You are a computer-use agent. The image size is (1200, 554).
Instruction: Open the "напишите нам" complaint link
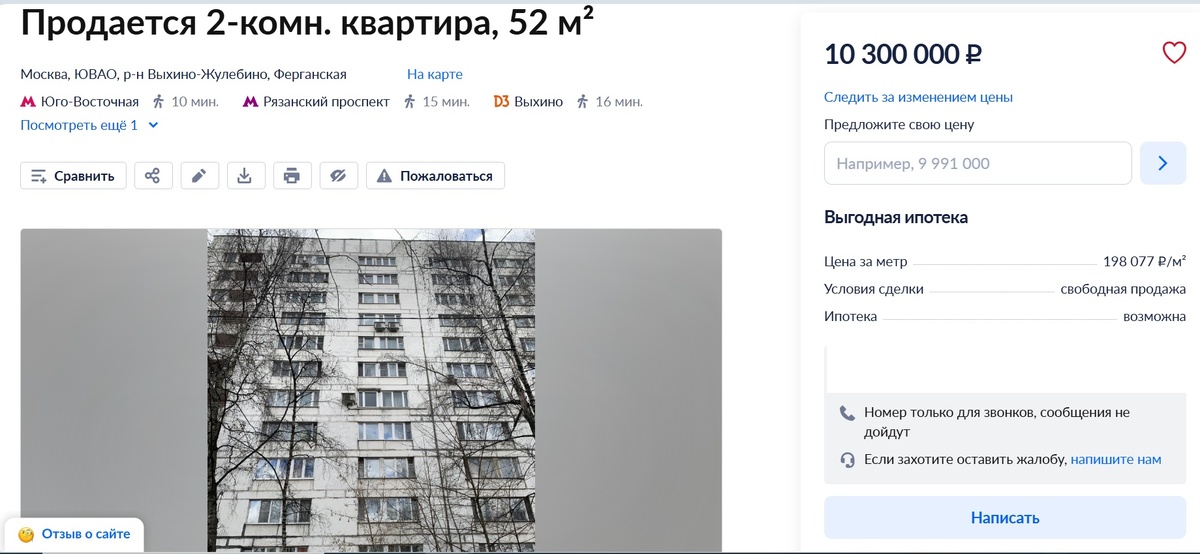pos(1116,460)
